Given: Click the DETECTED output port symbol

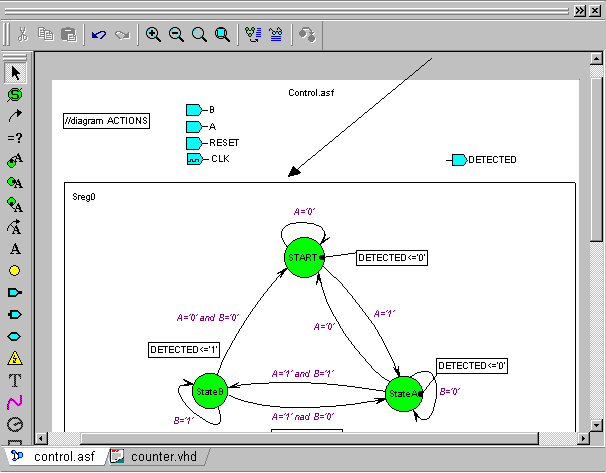Looking at the screenshot, I should click(458, 160).
